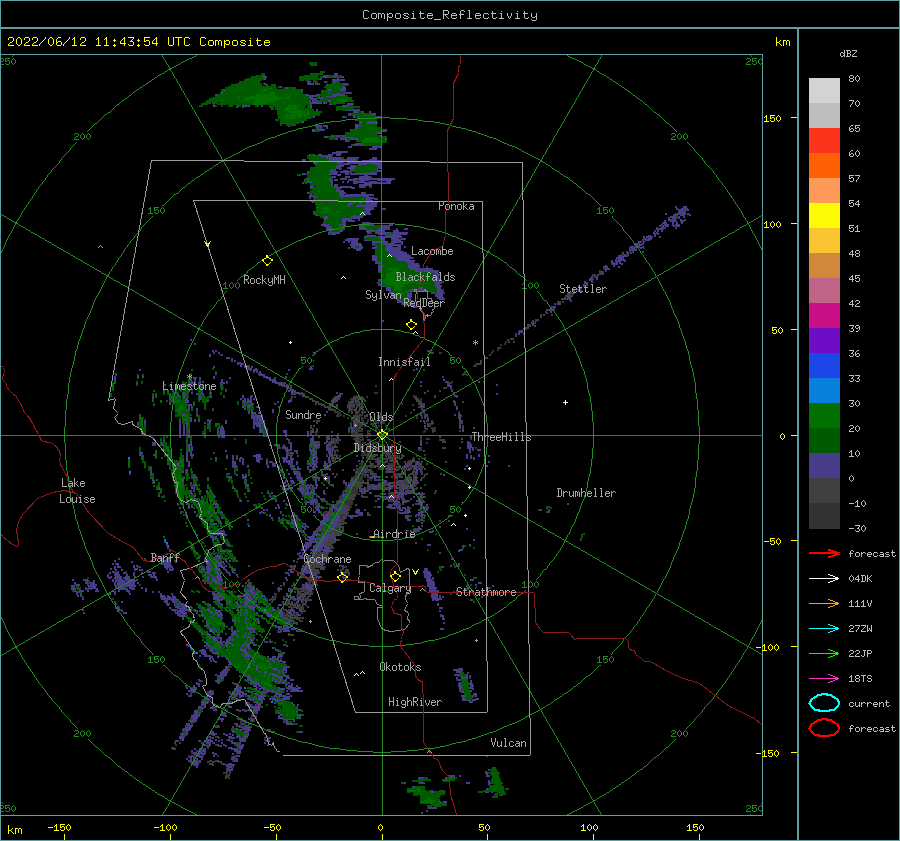
Task: Click the Composite_Reflectivity title text
Action: (450, 15)
